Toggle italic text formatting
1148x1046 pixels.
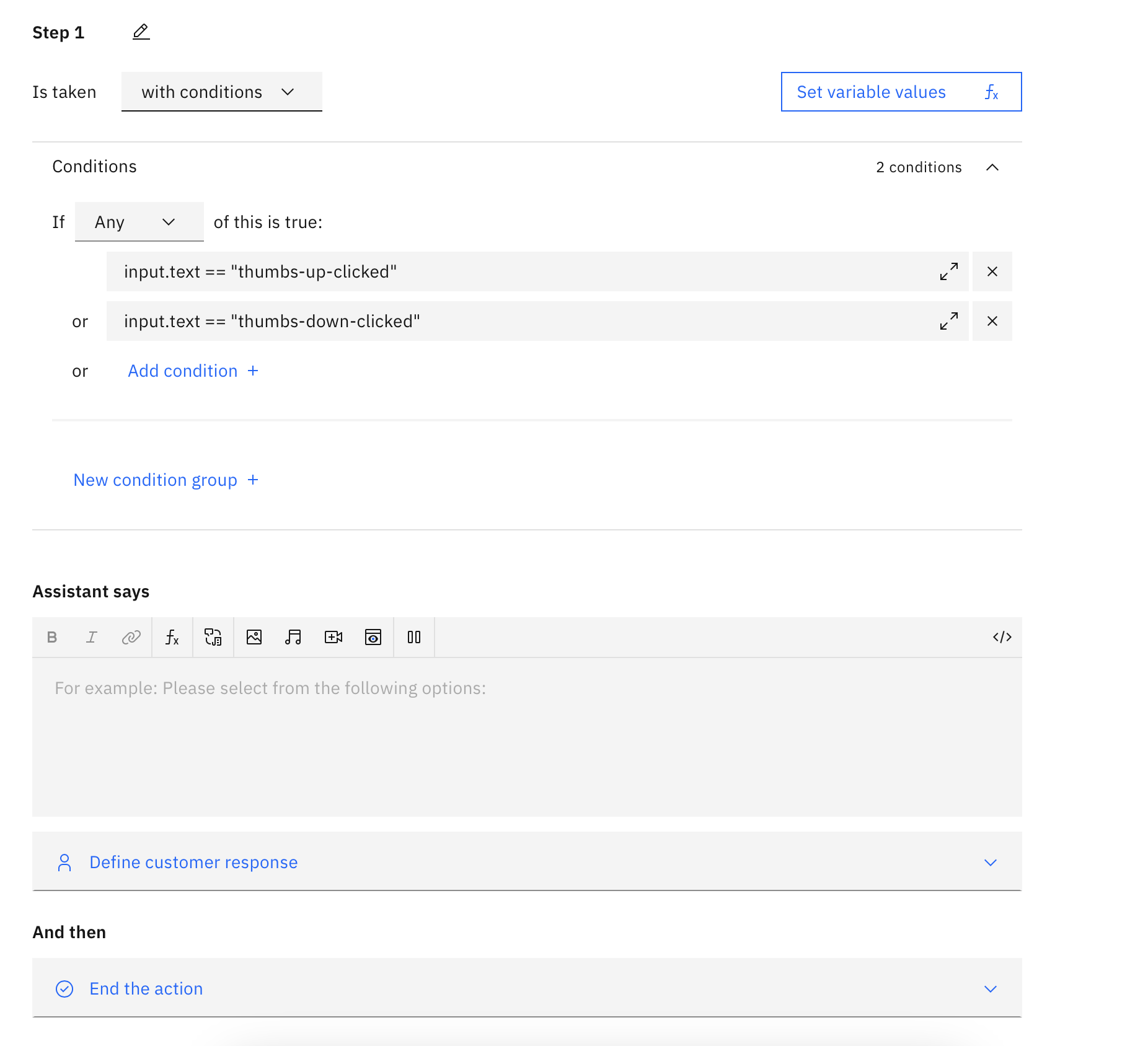[92, 637]
